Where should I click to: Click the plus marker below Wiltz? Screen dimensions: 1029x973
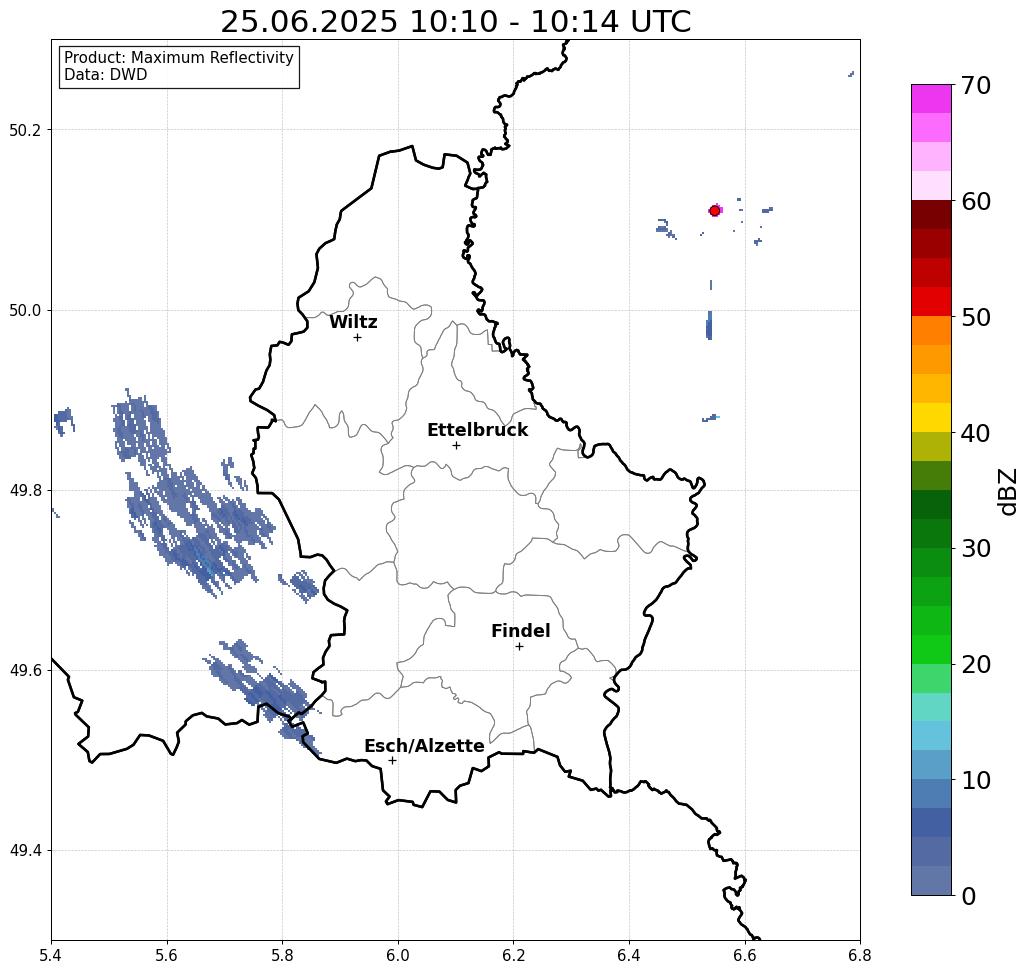pos(357,337)
